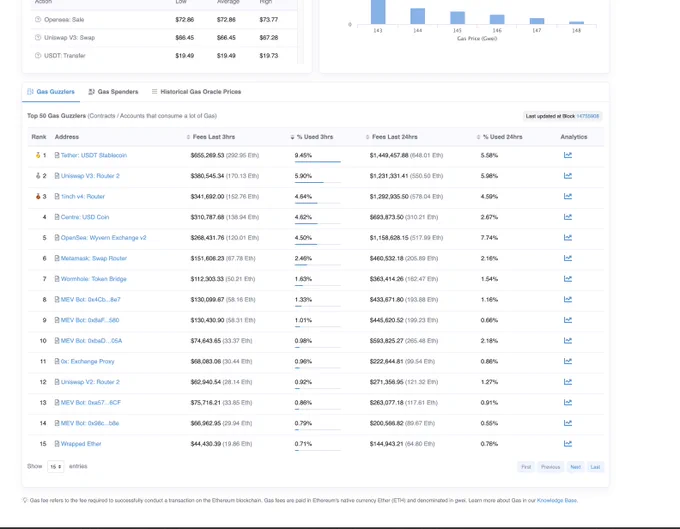Image resolution: width=680 pixels, height=529 pixels.
Task: Click the lightbulb icon in the gas fee note
Action: coord(25,500)
